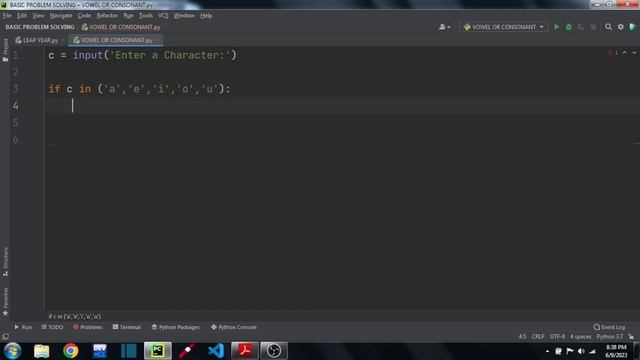Open the Run tool window
Image resolution: width=640 pixels, height=360 pixels.
click(23, 327)
